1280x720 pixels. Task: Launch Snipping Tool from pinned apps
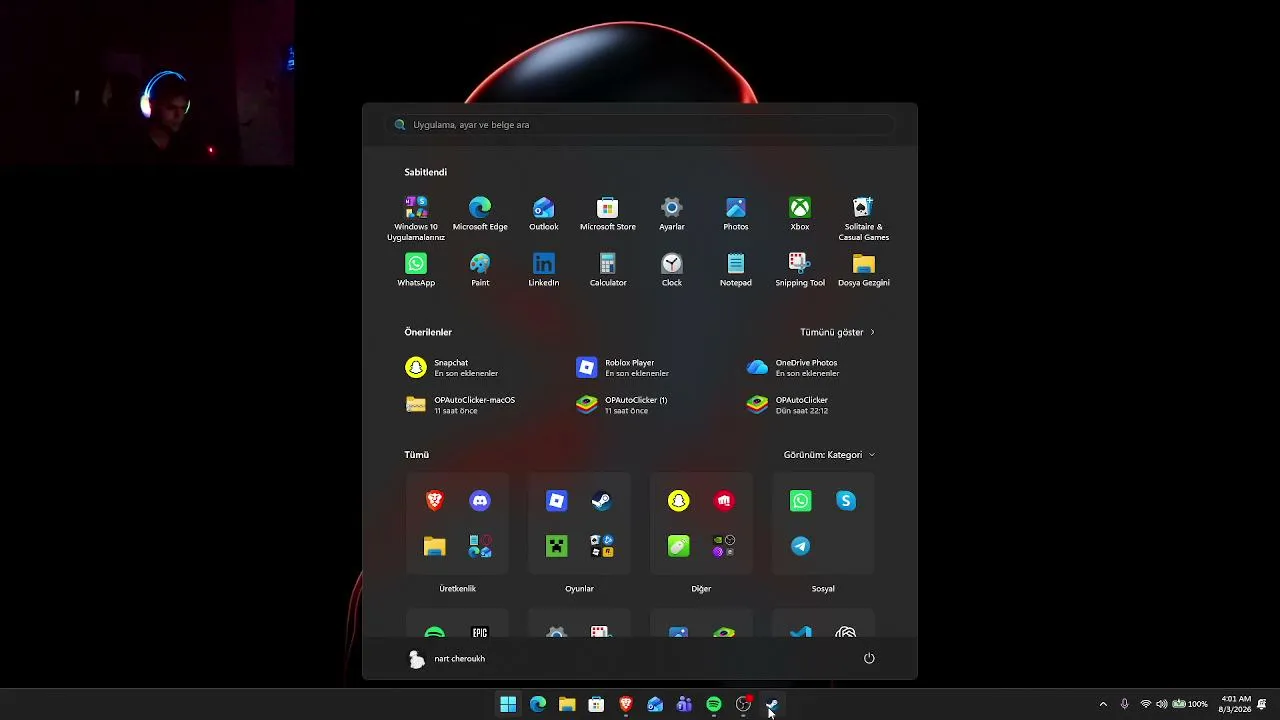coord(800,270)
